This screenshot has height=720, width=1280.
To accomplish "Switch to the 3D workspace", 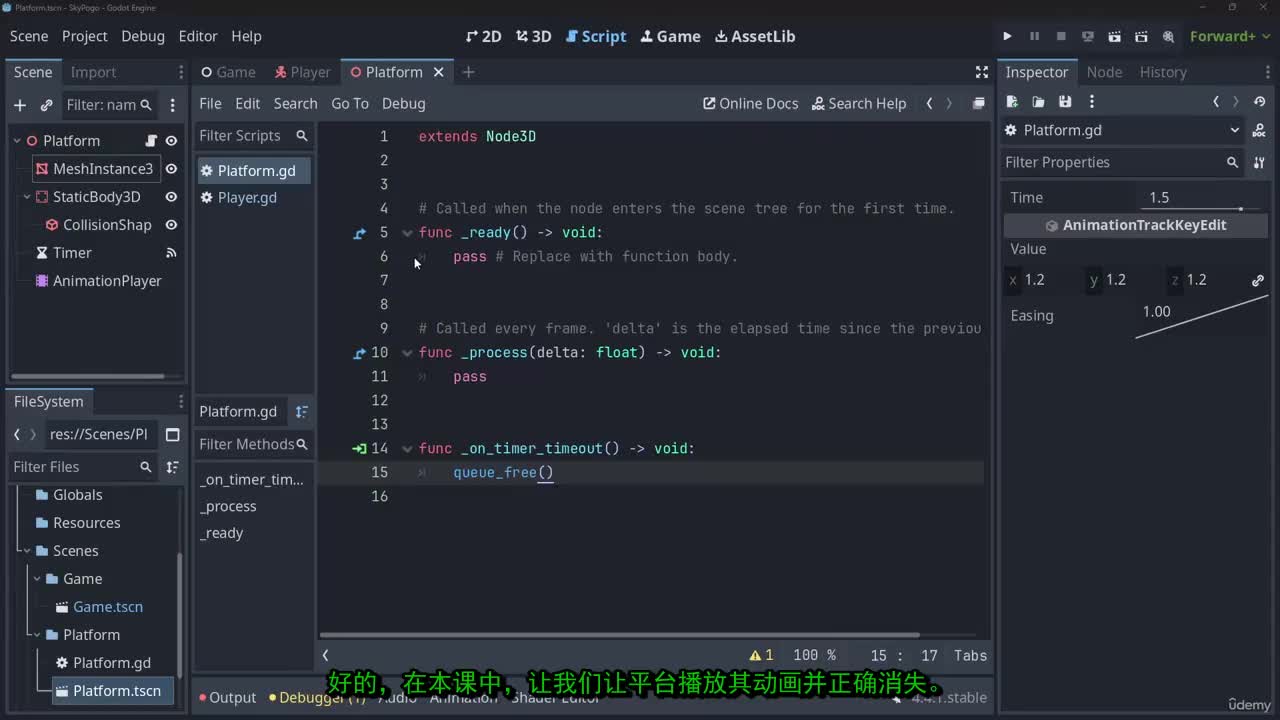I will [534, 36].
